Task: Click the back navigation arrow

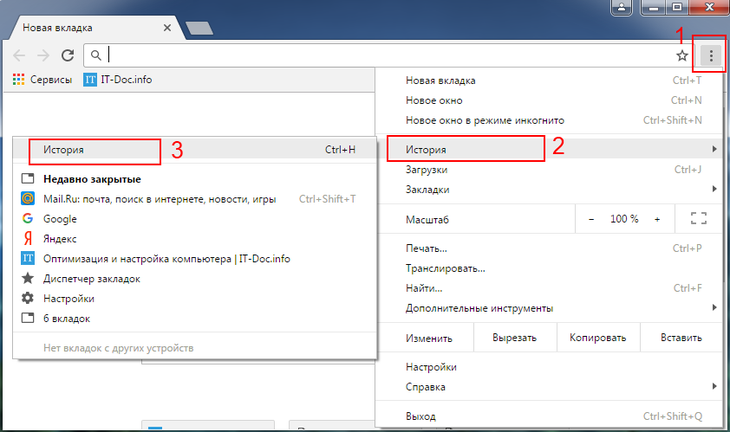Action: click(19, 55)
